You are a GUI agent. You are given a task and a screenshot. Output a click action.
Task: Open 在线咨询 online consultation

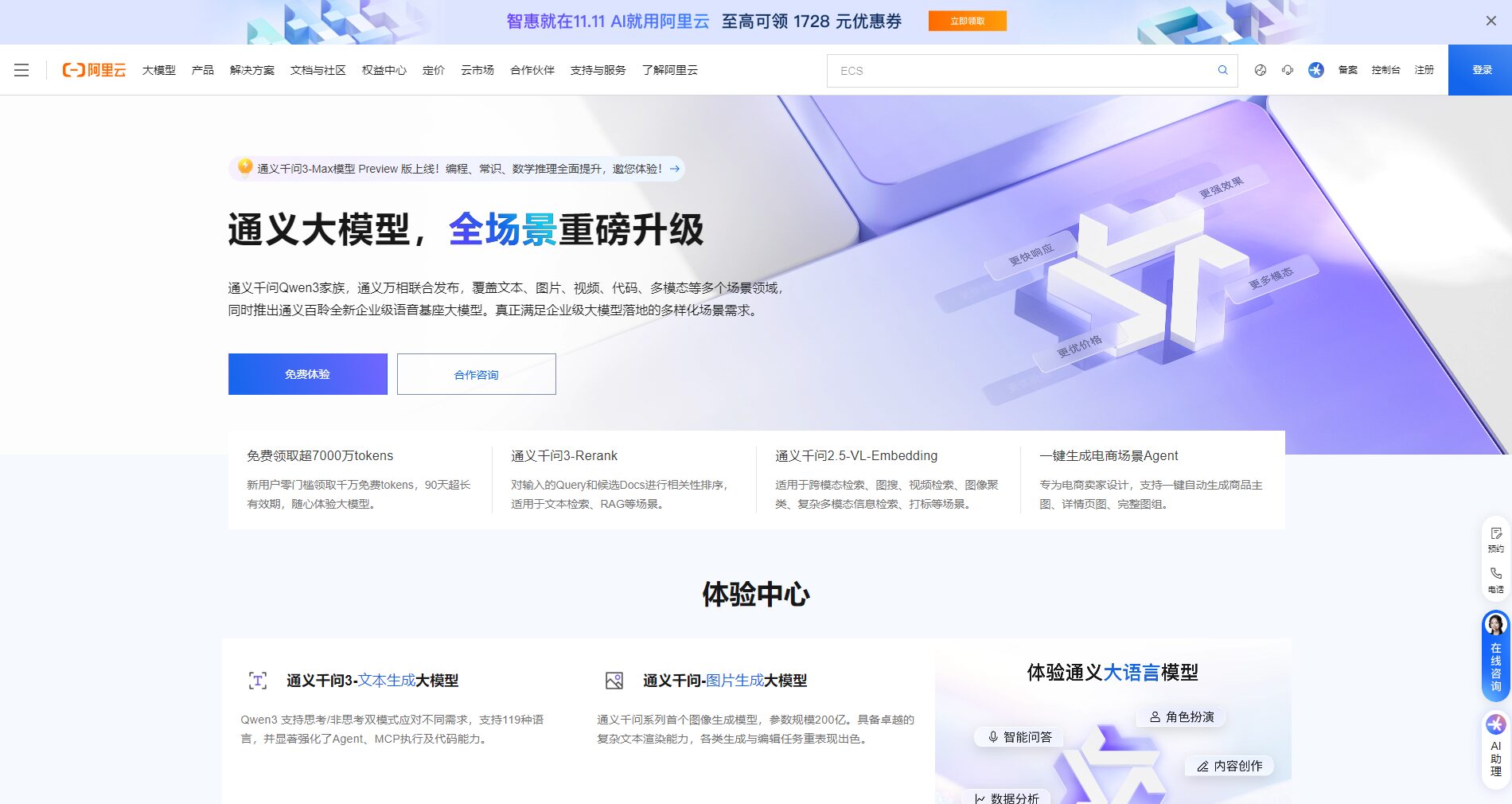[1494, 653]
